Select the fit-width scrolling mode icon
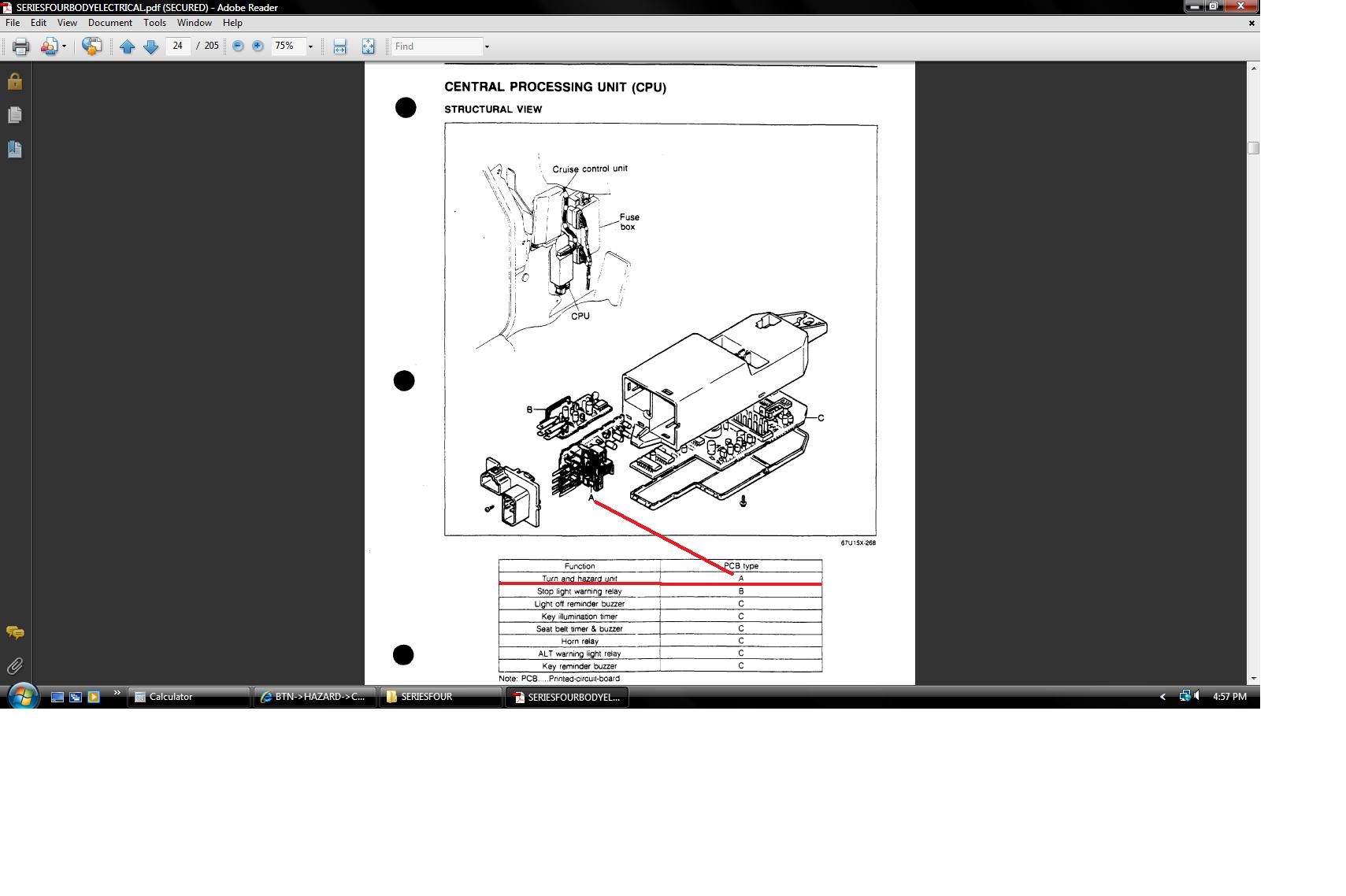 click(339, 46)
